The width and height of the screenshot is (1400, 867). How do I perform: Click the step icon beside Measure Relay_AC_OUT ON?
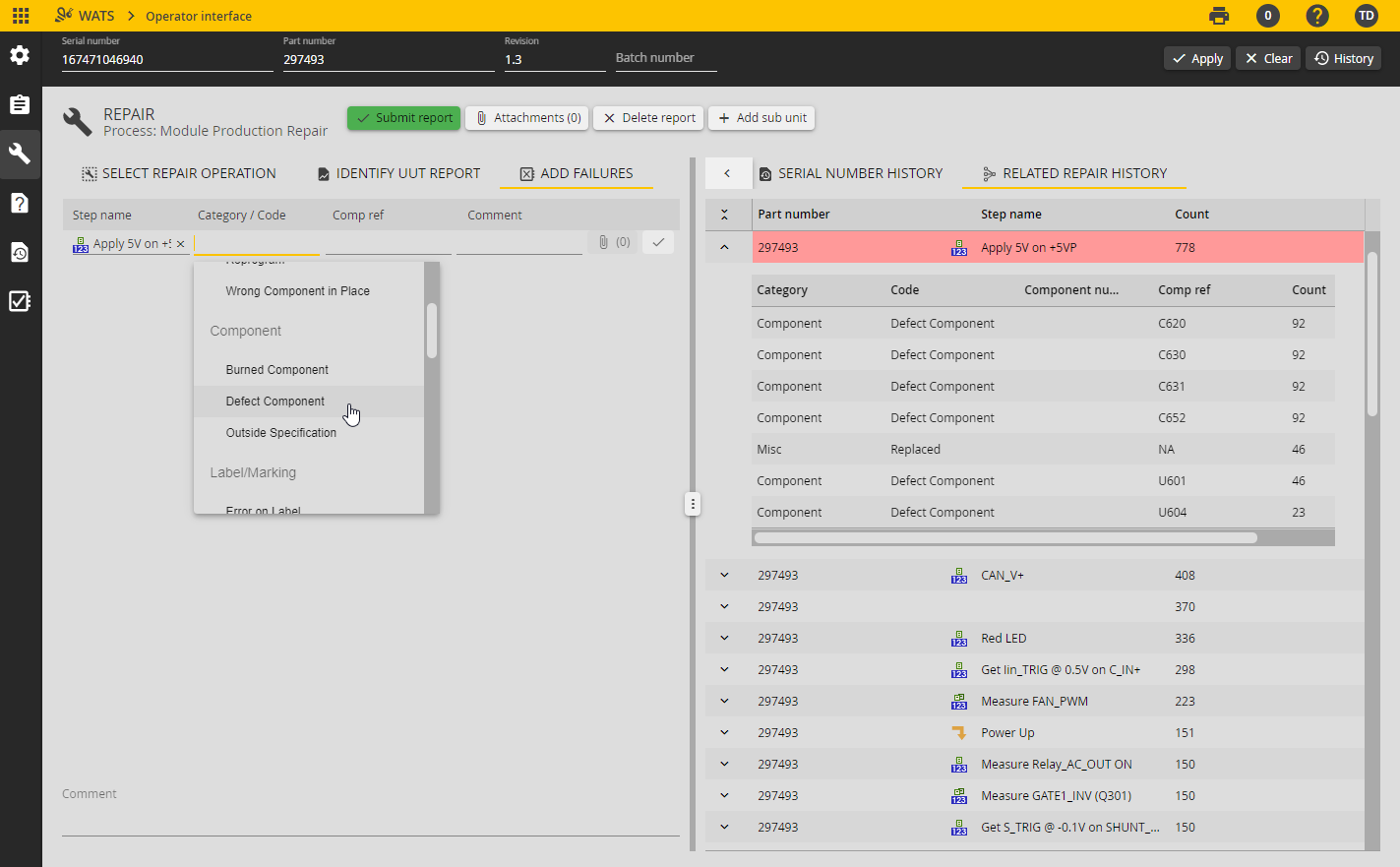click(x=959, y=765)
